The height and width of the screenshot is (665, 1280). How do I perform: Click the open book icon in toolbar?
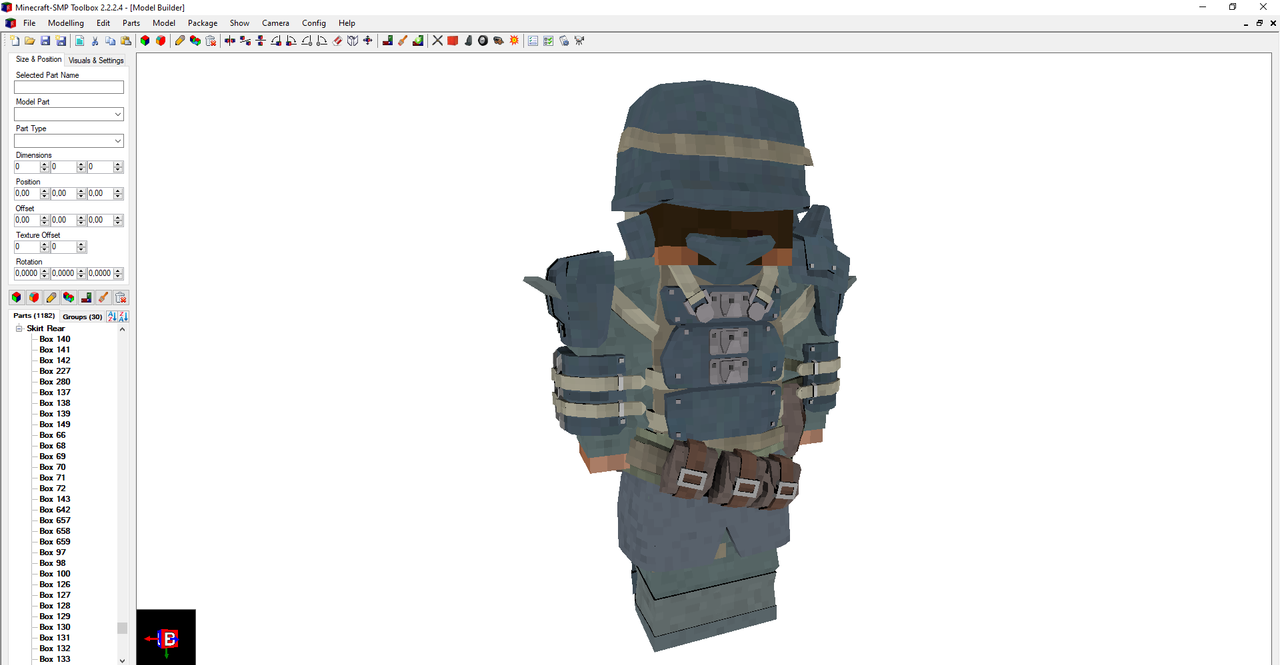tap(353, 41)
